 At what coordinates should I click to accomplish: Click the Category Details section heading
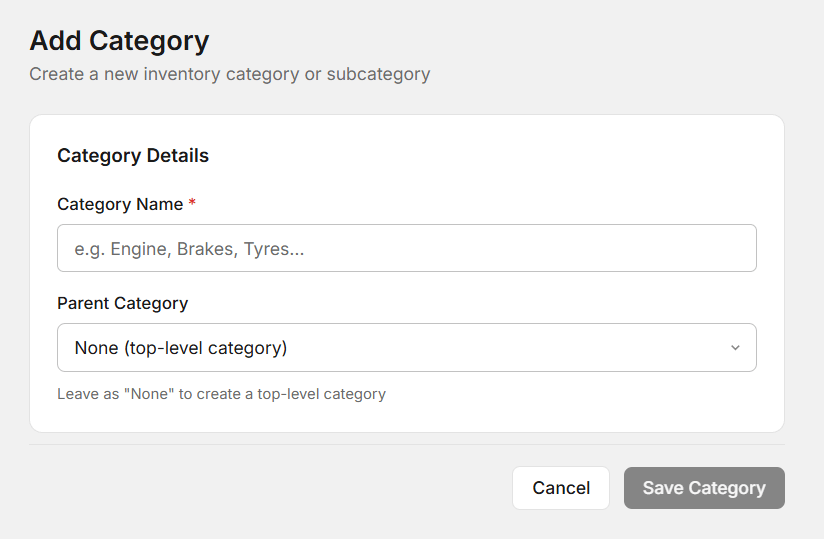133,156
